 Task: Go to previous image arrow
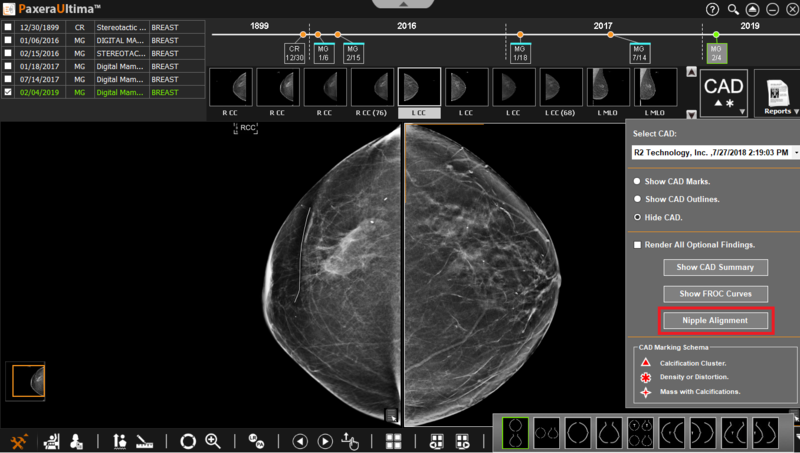pos(299,441)
